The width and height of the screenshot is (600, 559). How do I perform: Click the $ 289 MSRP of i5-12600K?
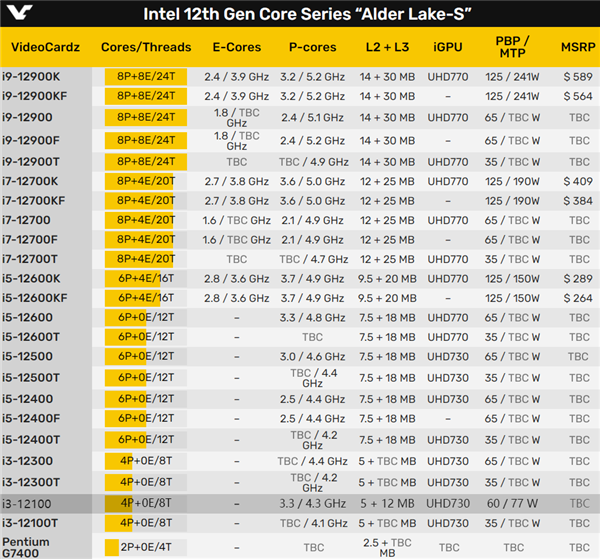(x=578, y=279)
